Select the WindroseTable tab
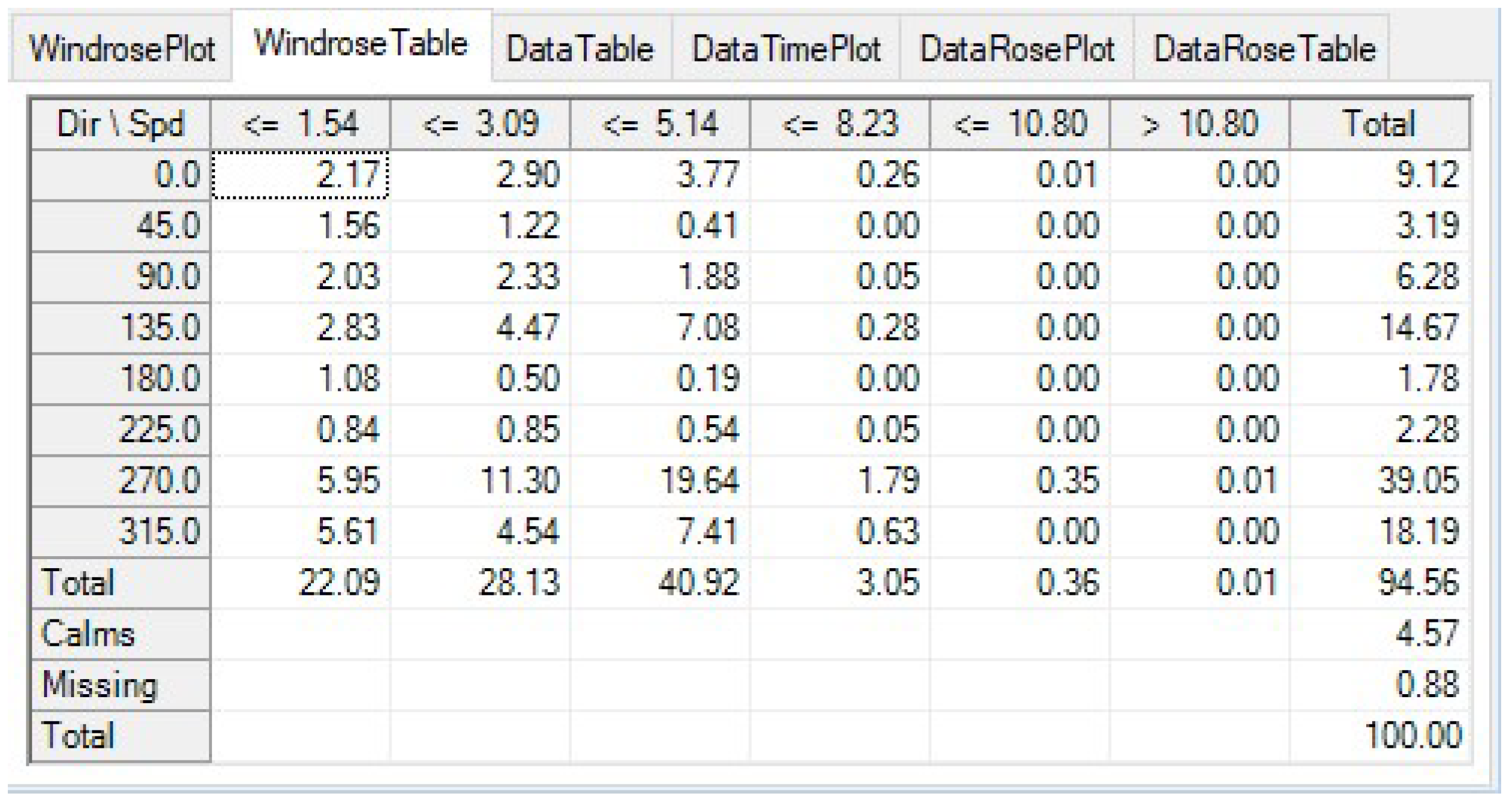The width and height of the screenshot is (1512, 805). [361, 45]
